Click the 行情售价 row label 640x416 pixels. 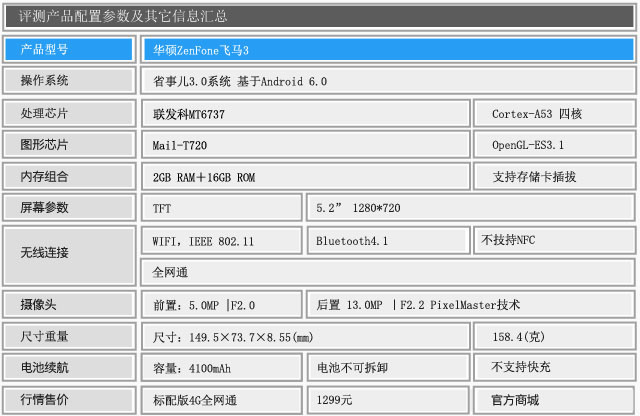pos(69,400)
